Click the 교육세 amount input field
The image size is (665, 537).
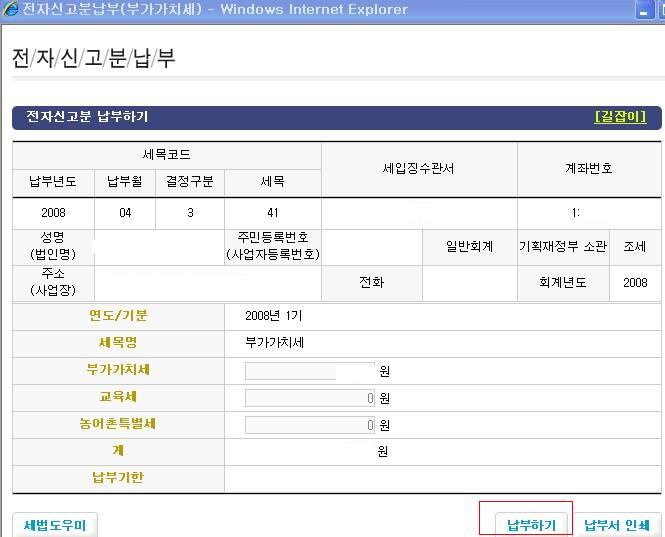pos(310,398)
